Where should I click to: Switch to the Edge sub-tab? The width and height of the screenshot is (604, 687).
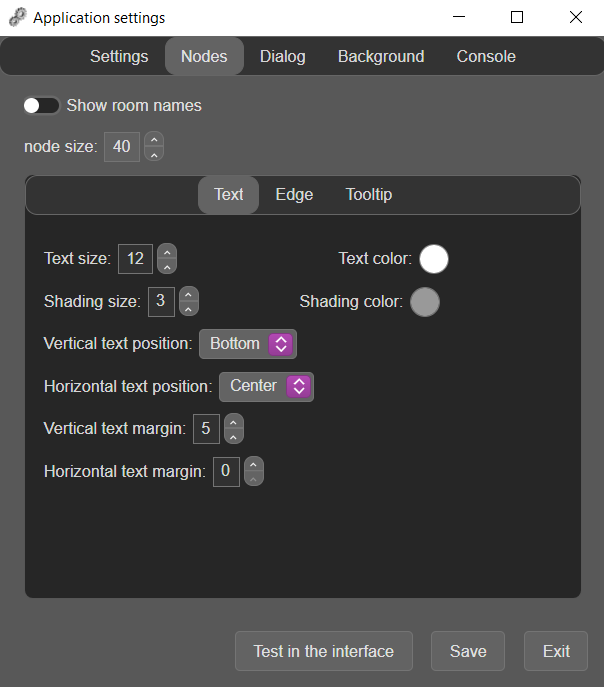click(x=294, y=195)
